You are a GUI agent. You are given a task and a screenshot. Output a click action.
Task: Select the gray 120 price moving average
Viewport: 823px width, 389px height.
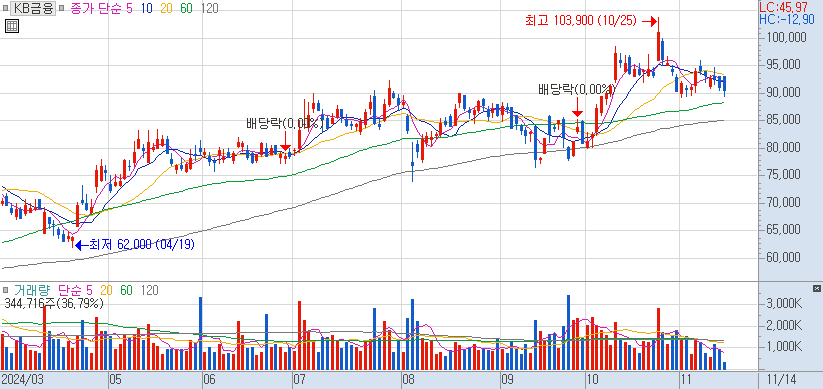click(209, 8)
